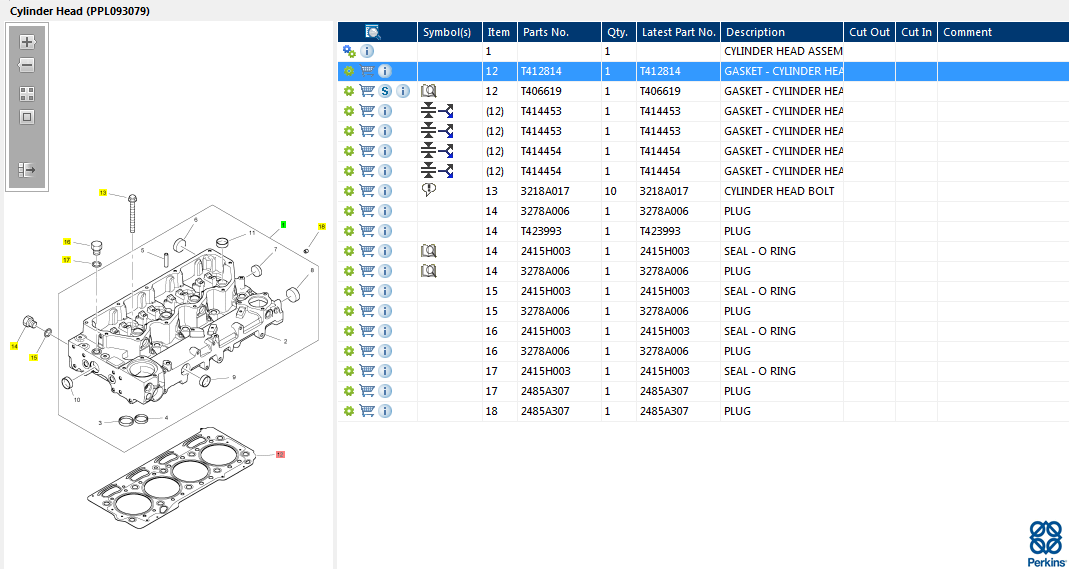The width and height of the screenshot is (1069, 569).
Task: Add cylinder head bolt 3218A017 to cart
Action: tap(367, 191)
